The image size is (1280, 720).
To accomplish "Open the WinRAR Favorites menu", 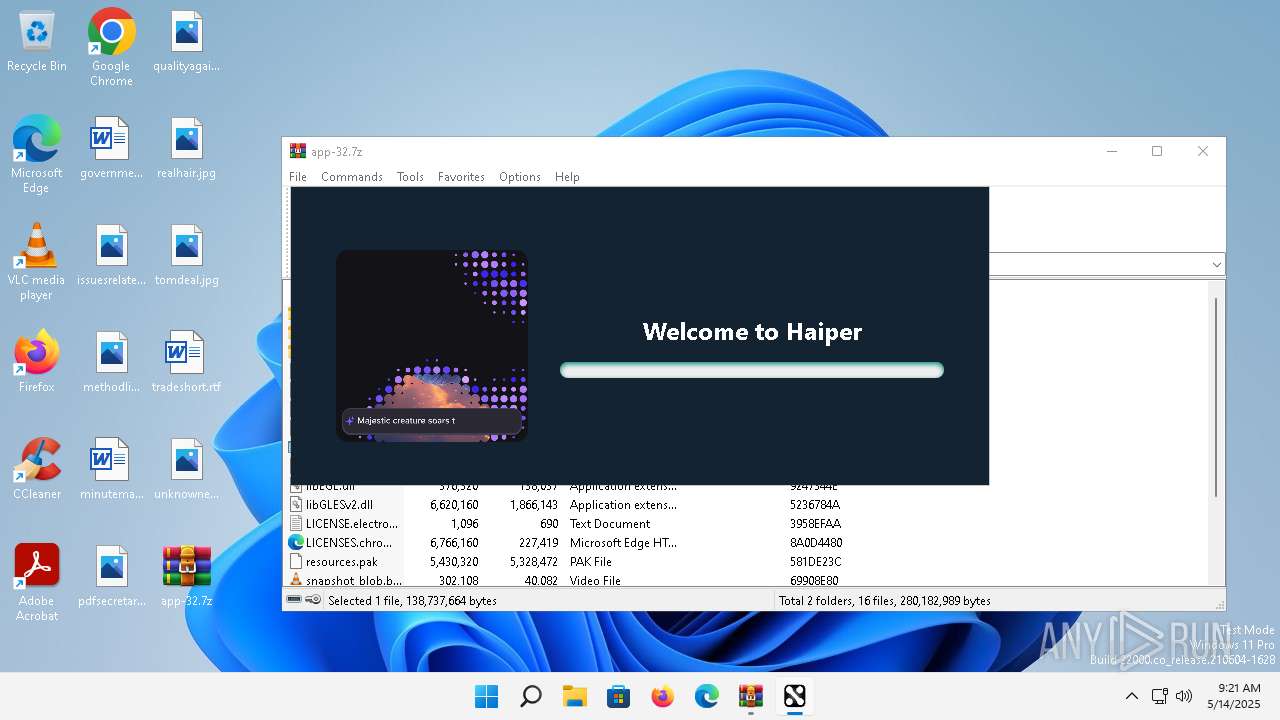I will pyautogui.click(x=461, y=177).
